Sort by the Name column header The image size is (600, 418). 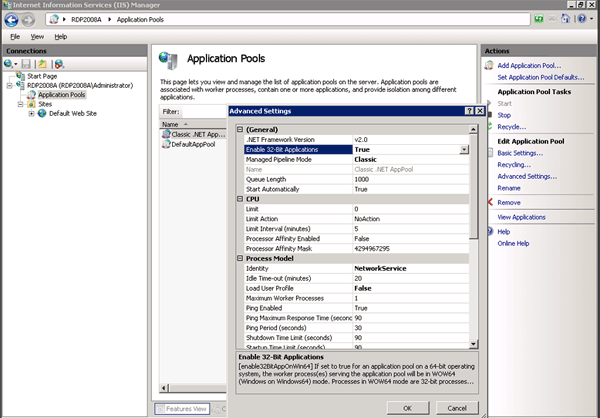tap(193, 124)
